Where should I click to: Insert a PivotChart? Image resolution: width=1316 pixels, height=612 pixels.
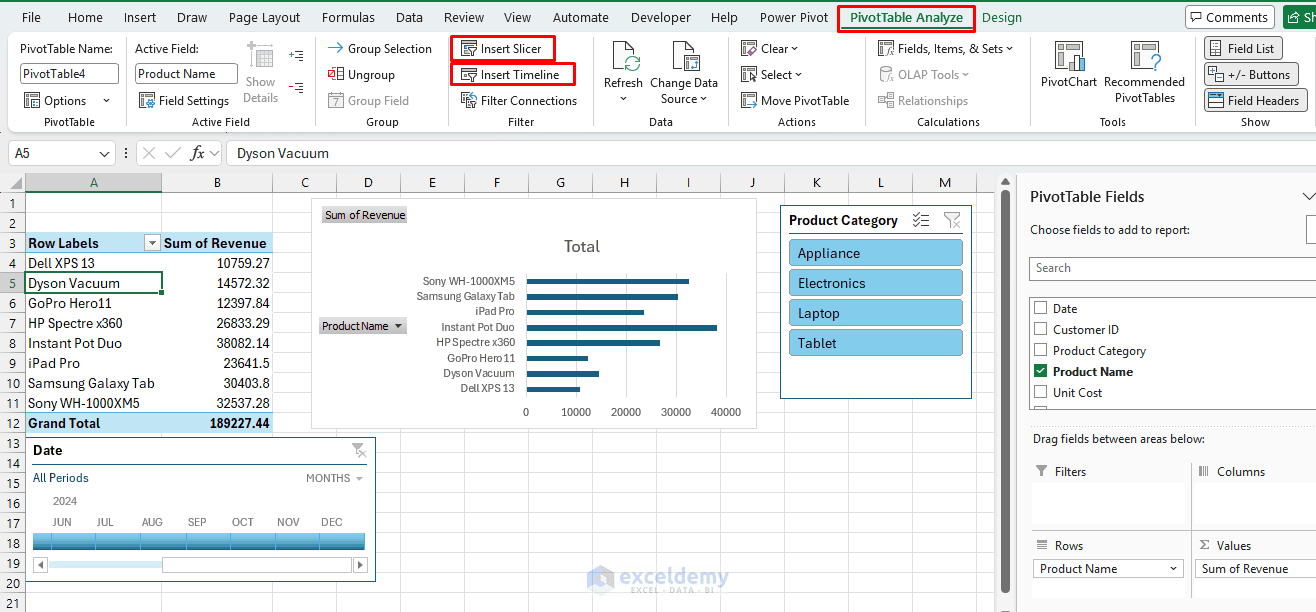click(x=1069, y=66)
